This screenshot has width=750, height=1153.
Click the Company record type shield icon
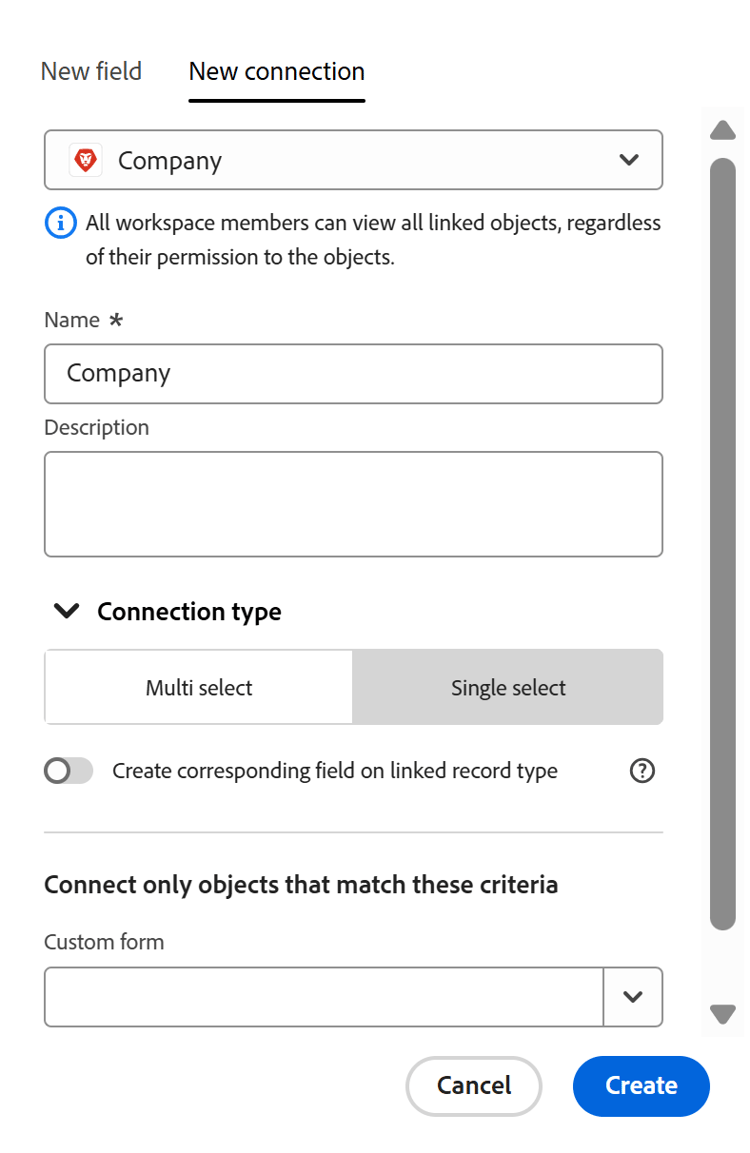point(87,159)
